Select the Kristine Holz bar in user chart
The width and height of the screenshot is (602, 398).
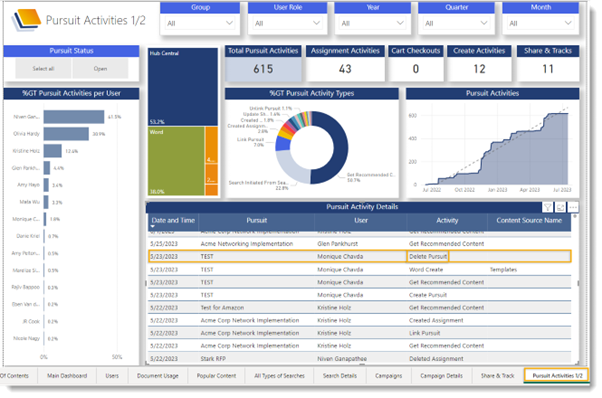(x=53, y=151)
